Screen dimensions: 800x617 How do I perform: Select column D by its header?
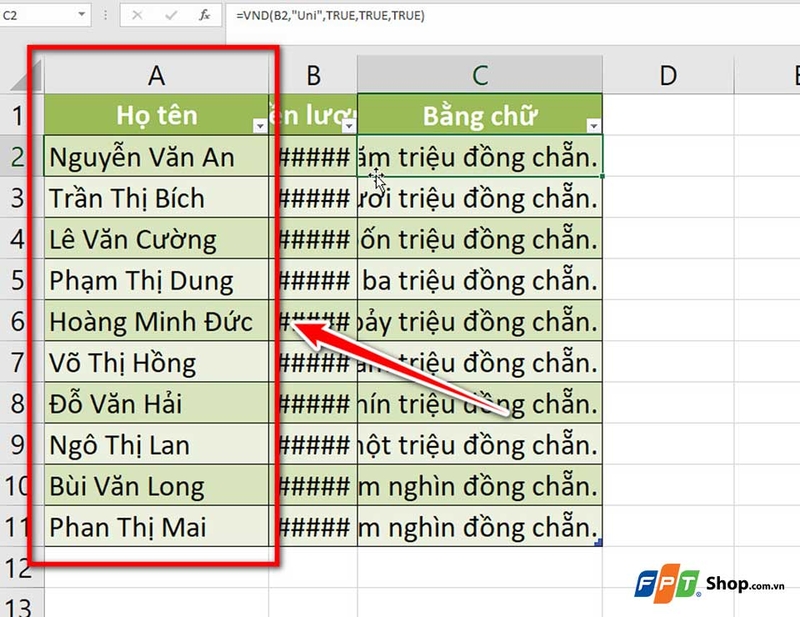coord(668,73)
